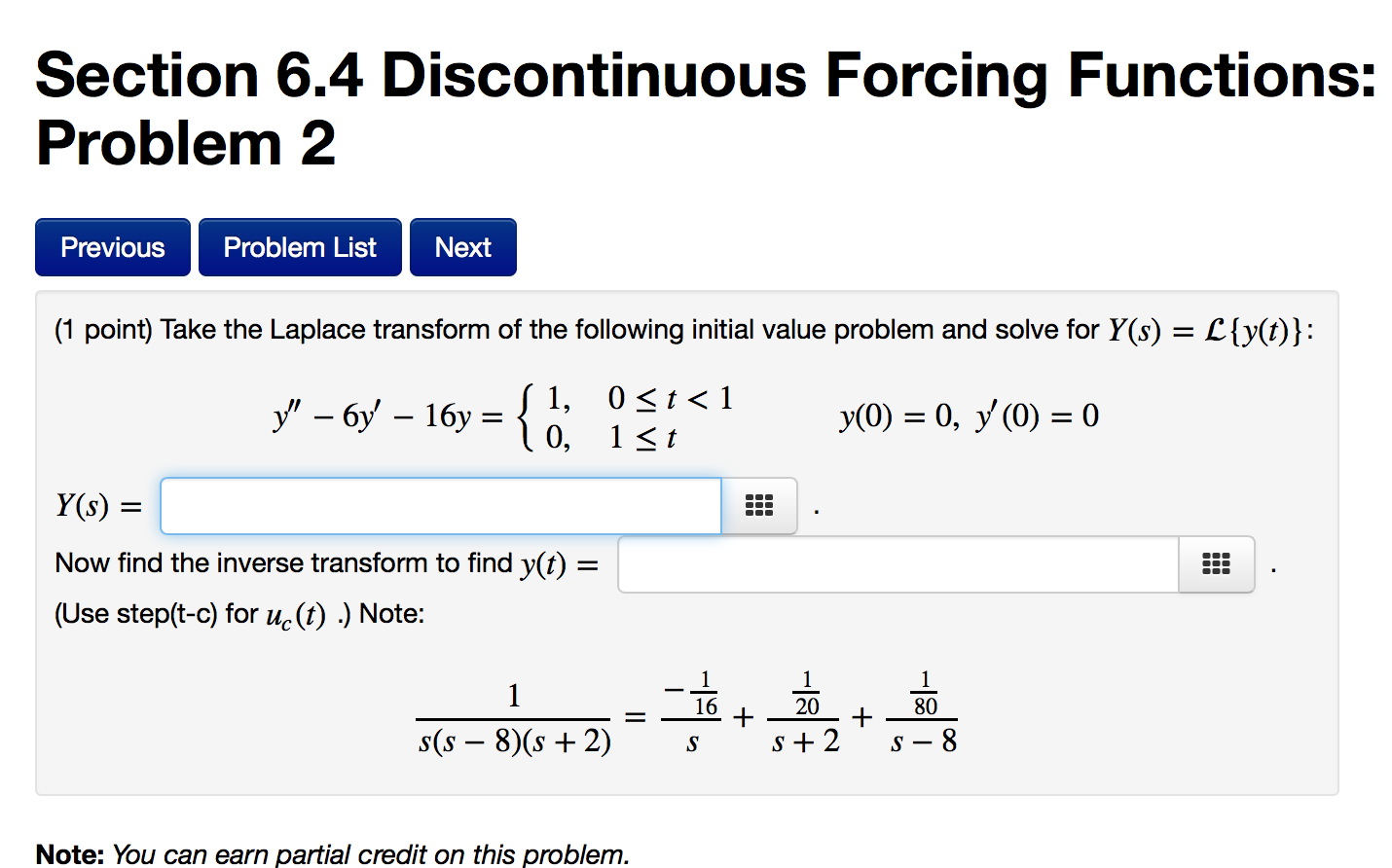
Task: Click the Next navigation control
Action: pyautogui.click(x=463, y=246)
